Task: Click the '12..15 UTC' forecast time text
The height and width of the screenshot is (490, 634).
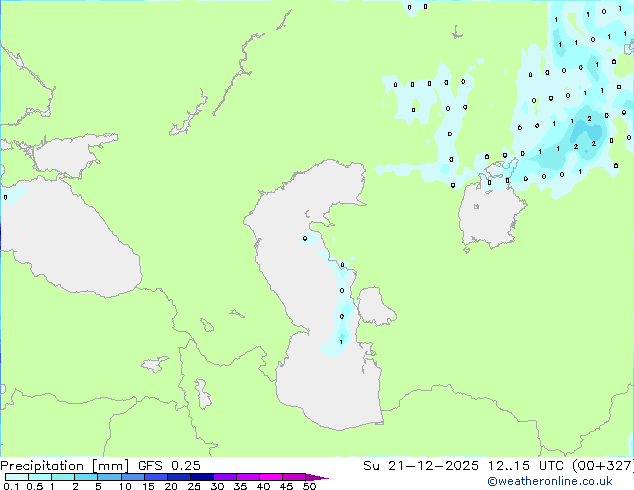Action: tap(525, 466)
